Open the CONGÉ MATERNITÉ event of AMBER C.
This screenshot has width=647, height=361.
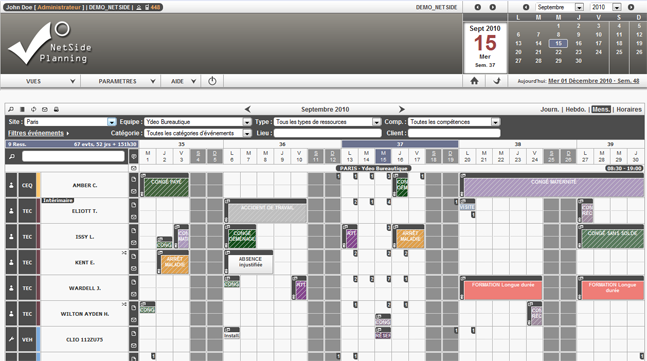pyautogui.click(x=553, y=185)
